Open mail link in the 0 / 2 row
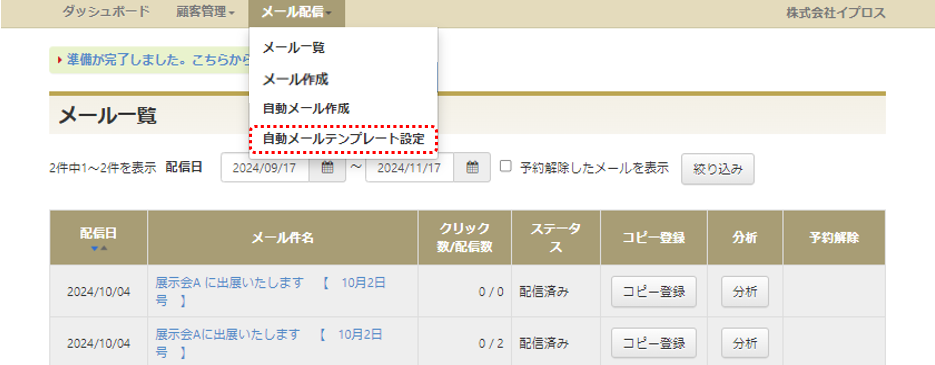The width and height of the screenshot is (935, 365). coord(268,344)
